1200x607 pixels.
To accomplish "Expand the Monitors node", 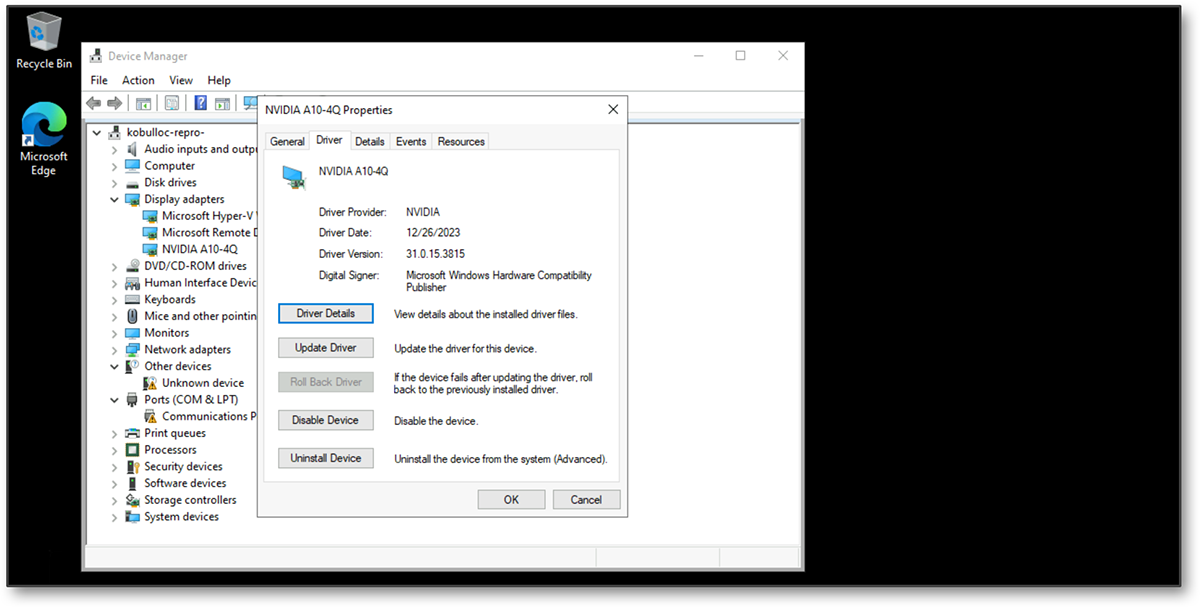I will point(115,333).
